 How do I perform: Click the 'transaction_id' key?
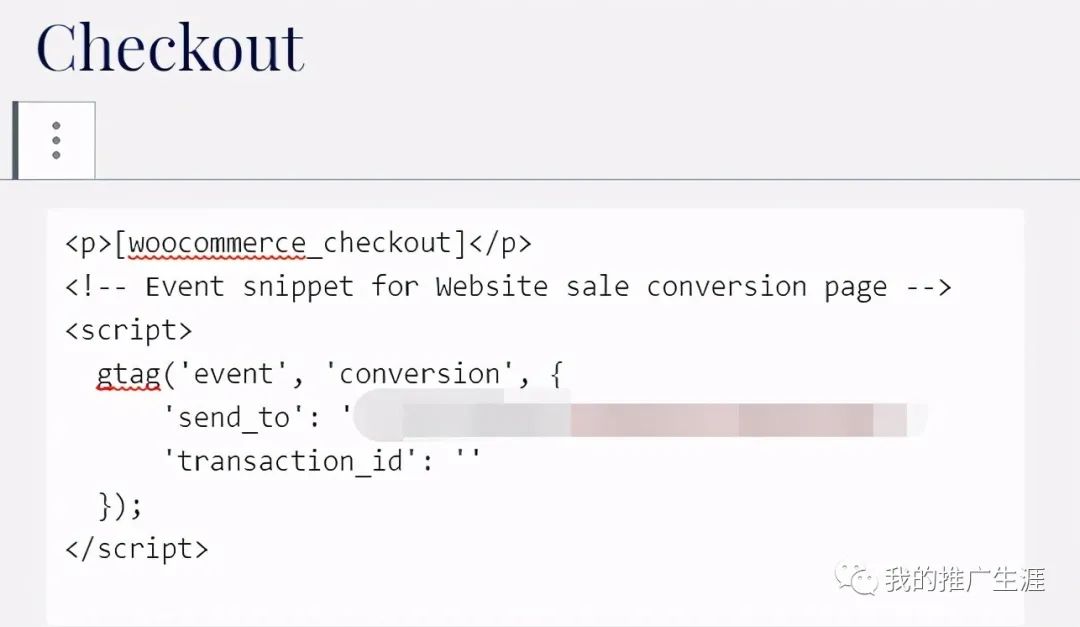click(290, 461)
